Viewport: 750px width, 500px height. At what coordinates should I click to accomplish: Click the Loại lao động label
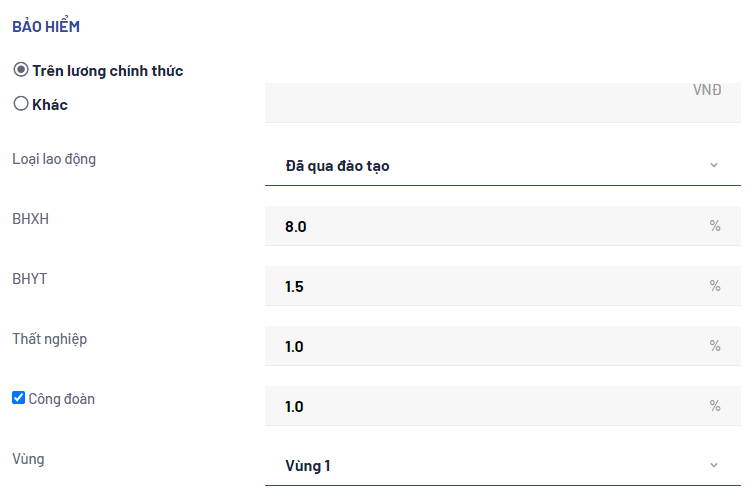pos(54,159)
